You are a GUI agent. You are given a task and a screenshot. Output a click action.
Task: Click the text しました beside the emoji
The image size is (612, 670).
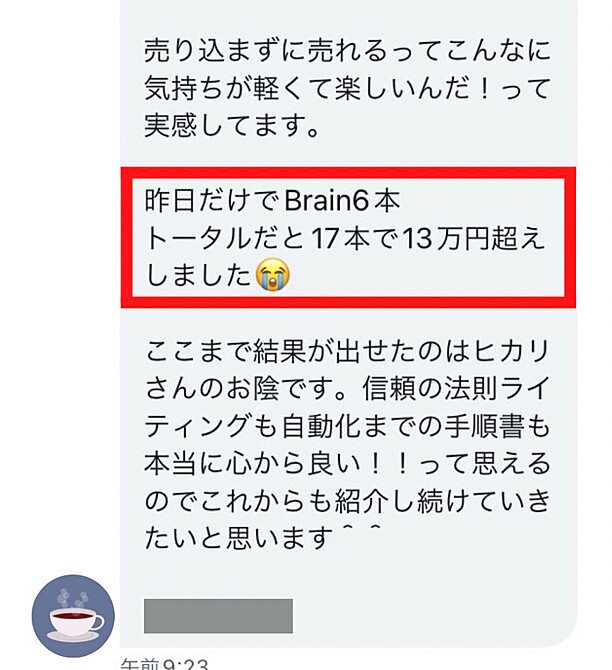198,275
